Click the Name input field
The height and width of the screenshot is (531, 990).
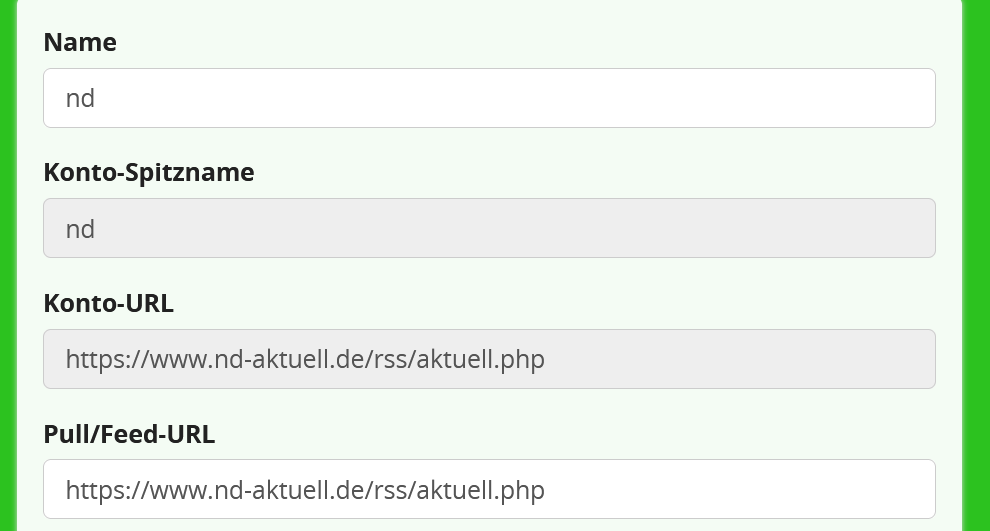pyautogui.click(x=489, y=98)
